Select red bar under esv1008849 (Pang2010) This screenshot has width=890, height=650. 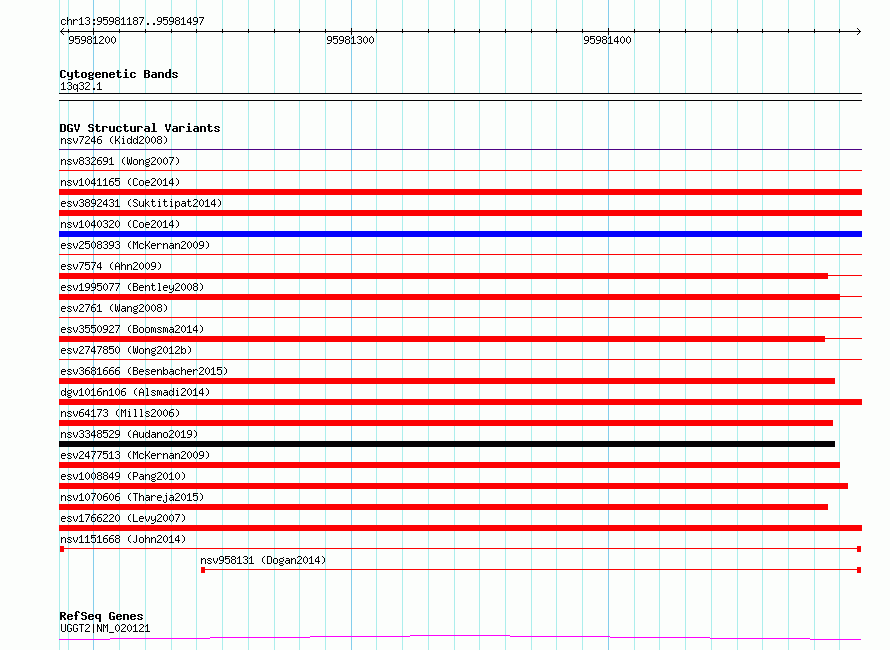click(454, 486)
